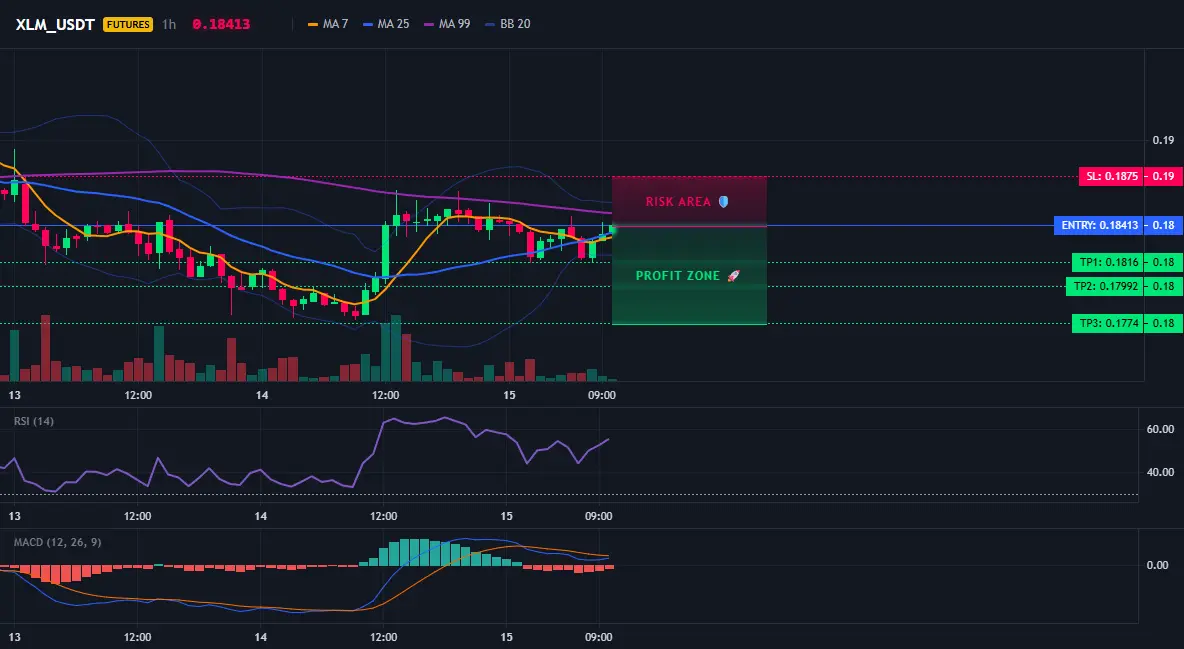
Task: Click the 60.00 RSI axis value
Action: [x=1160, y=429]
